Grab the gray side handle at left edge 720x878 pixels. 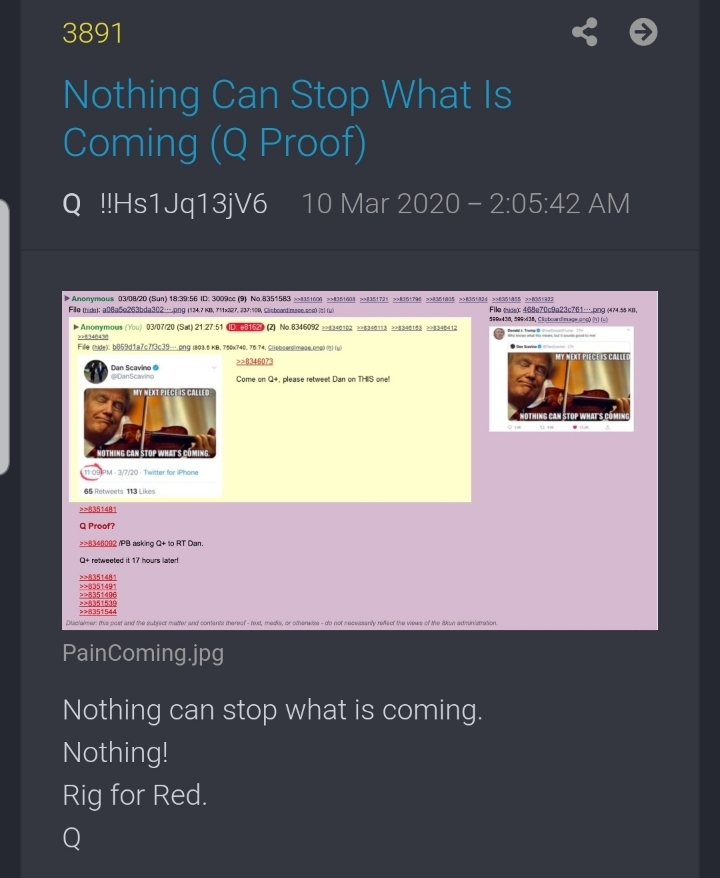click(x=4, y=337)
